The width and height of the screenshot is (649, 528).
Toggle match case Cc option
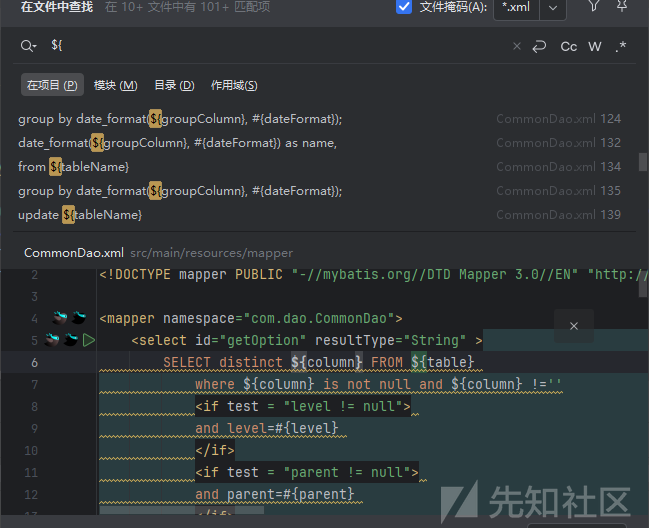pos(568,47)
